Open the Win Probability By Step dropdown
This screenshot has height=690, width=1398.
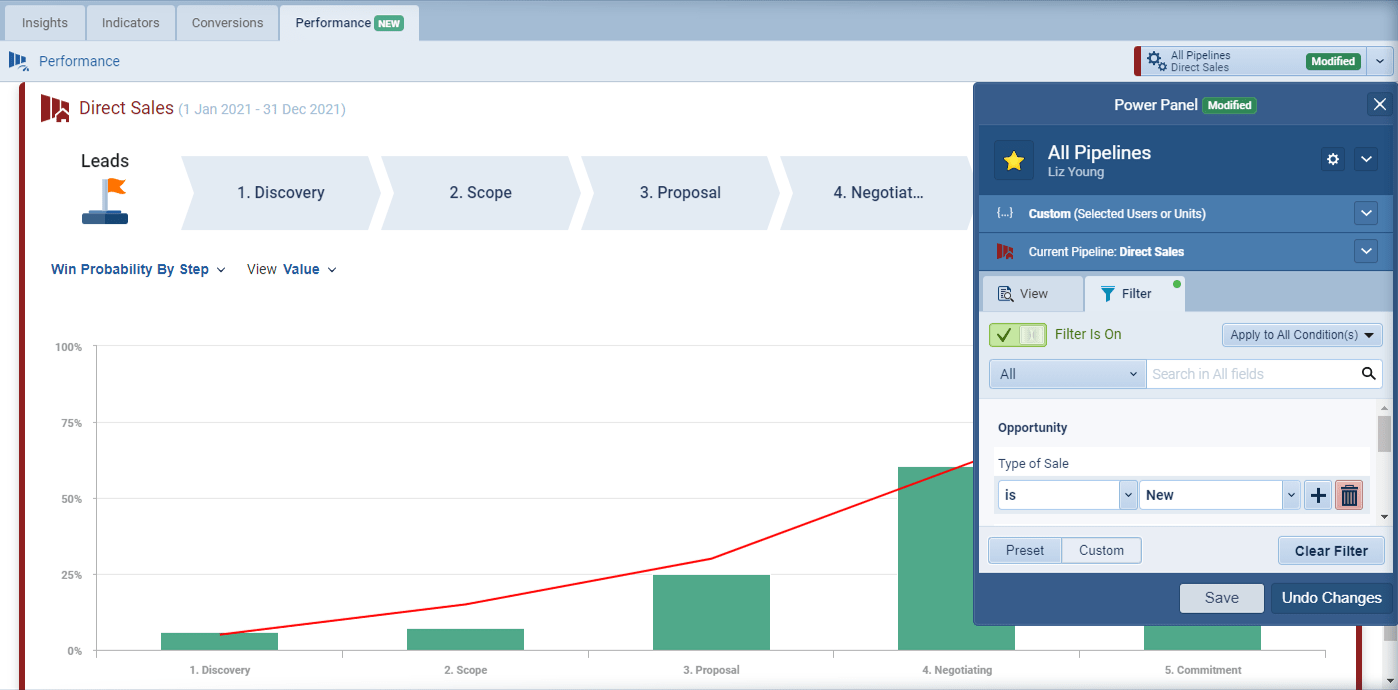click(138, 269)
